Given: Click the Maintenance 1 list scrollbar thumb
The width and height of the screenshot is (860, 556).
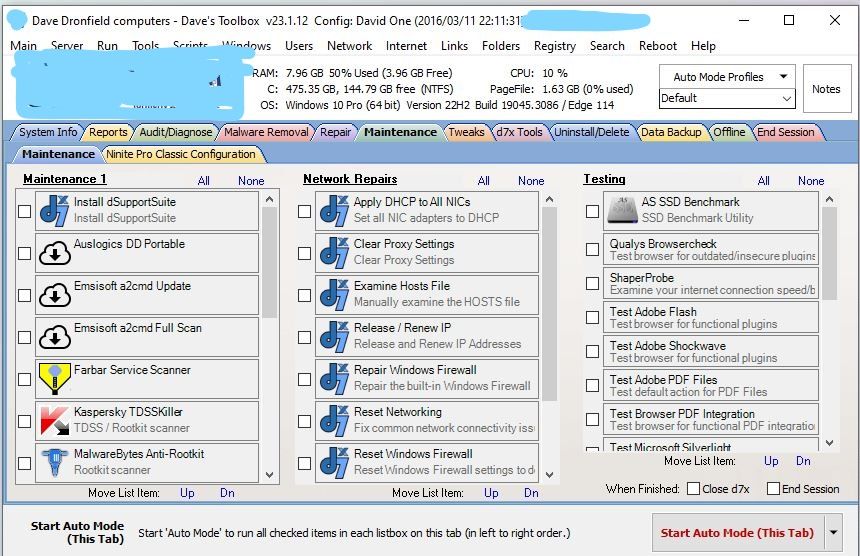Looking at the screenshot, I should (269, 263).
